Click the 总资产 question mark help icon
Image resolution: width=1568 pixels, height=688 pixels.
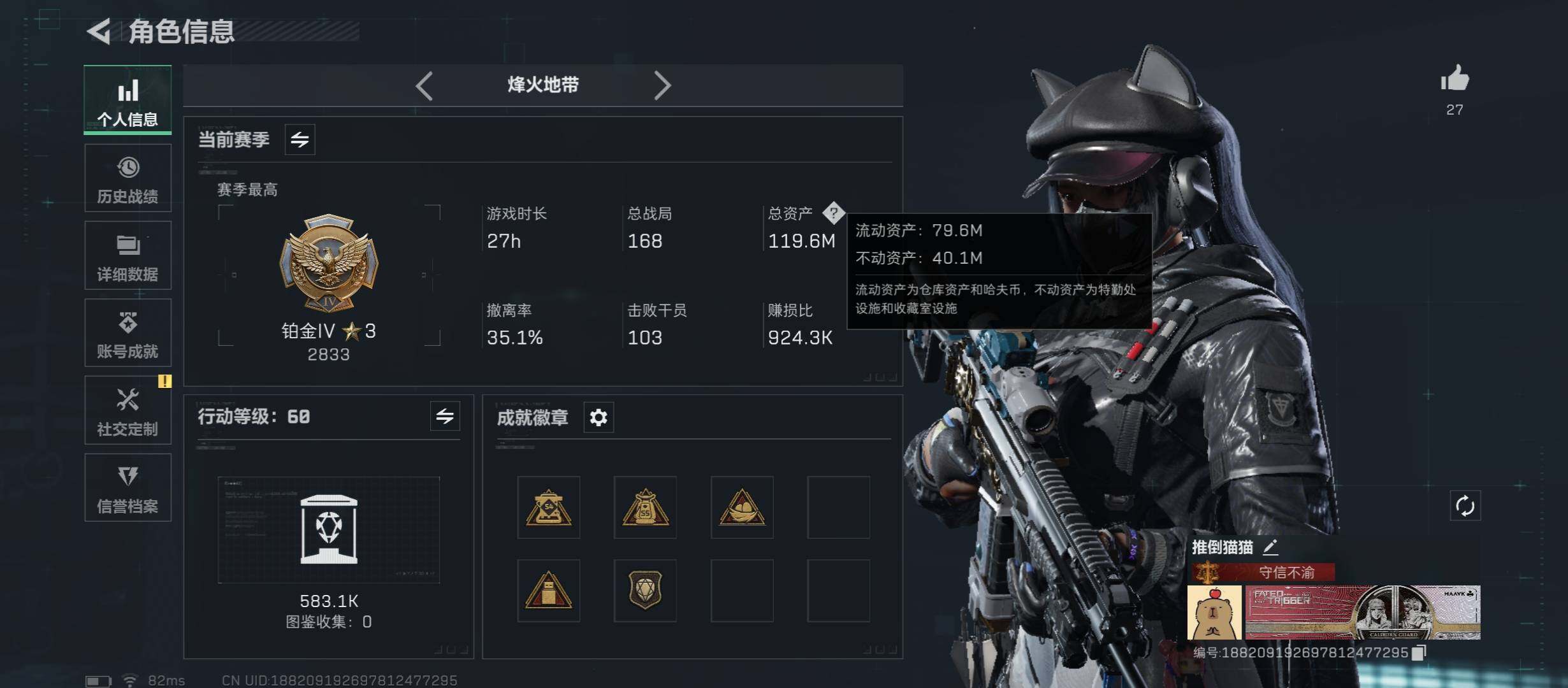(833, 213)
